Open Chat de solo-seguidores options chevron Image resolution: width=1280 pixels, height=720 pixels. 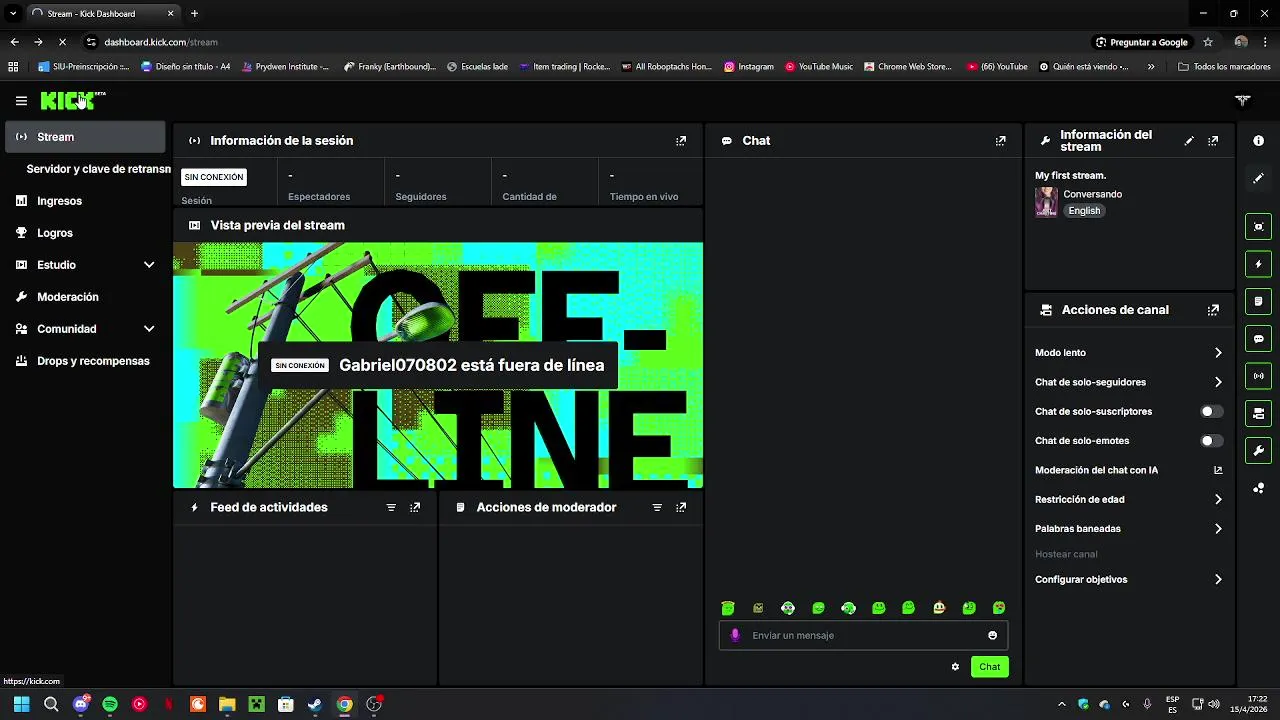pos(1218,382)
